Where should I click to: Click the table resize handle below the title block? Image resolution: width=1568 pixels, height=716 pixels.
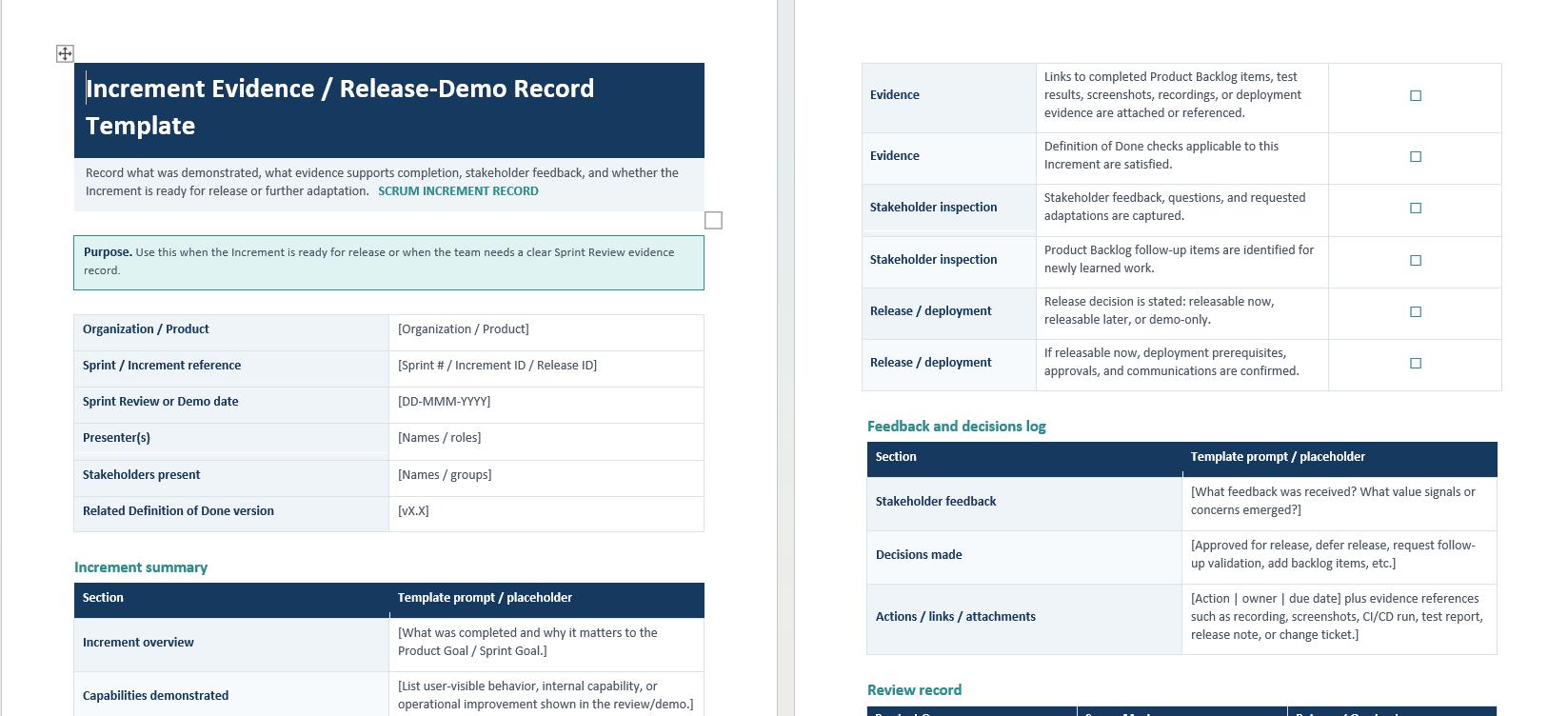point(713,220)
